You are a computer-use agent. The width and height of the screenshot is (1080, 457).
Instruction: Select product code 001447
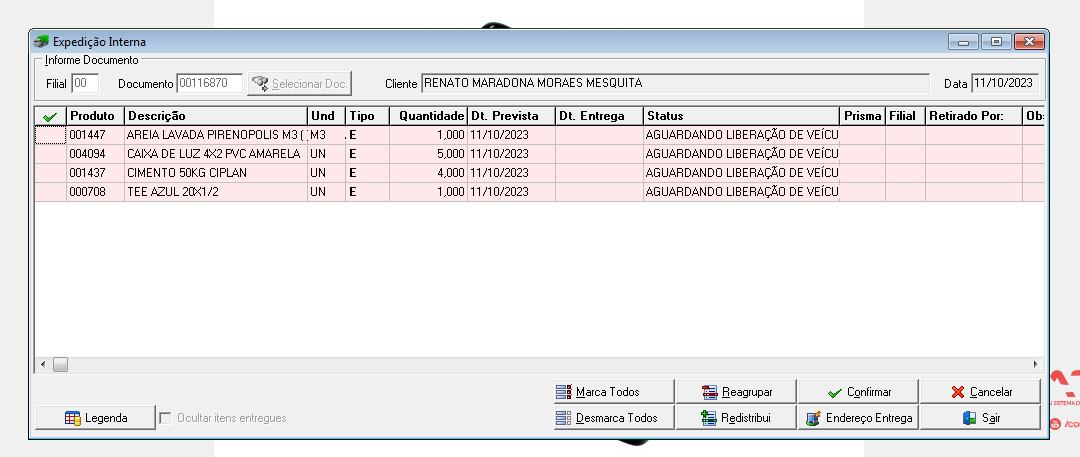point(95,135)
